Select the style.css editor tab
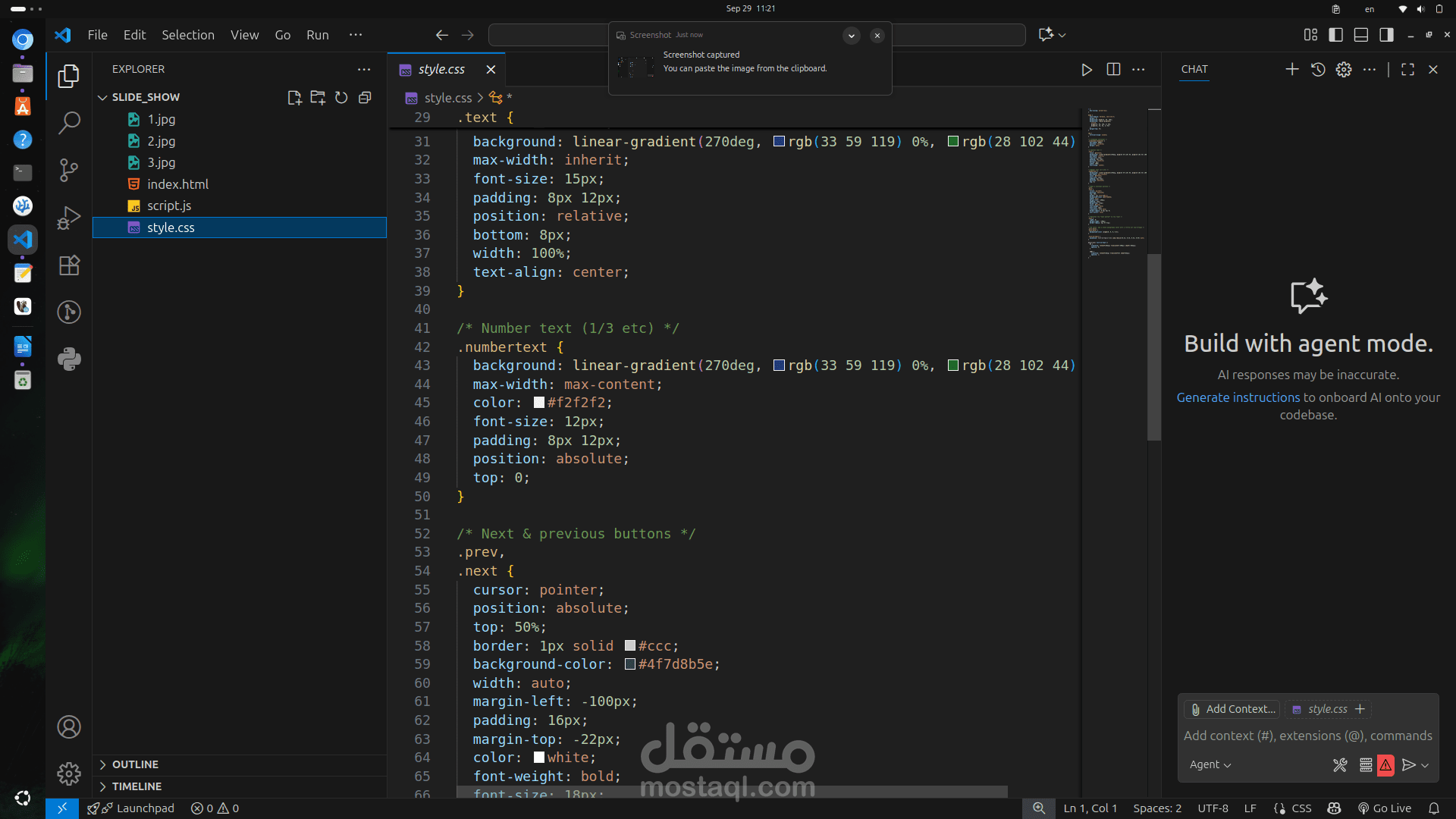This screenshot has width=1456, height=819. (x=441, y=69)
